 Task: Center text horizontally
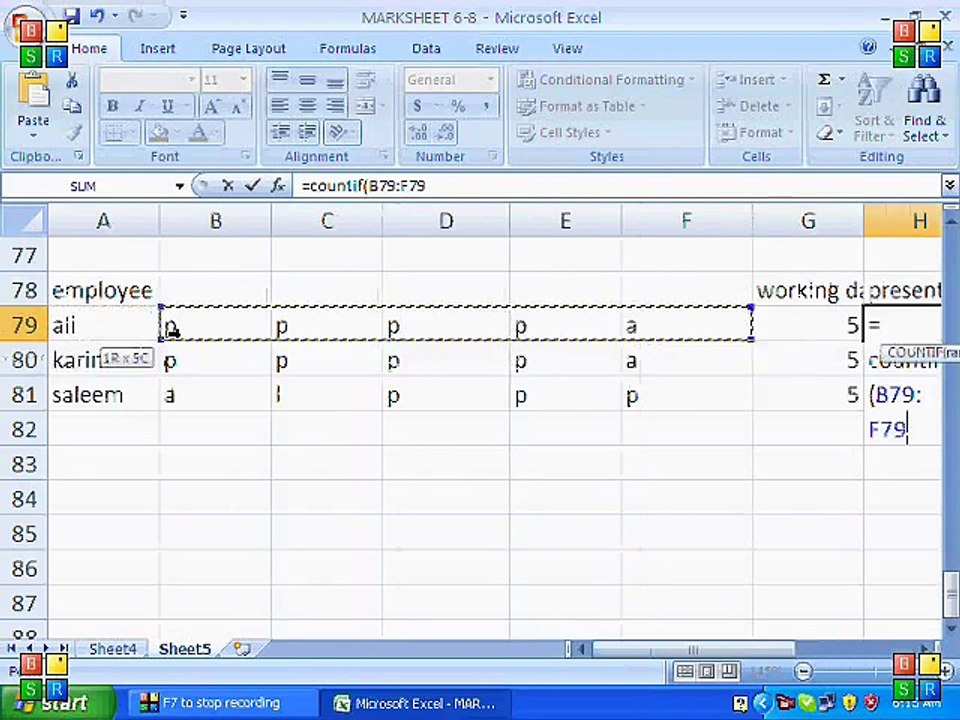coord(307,106)
